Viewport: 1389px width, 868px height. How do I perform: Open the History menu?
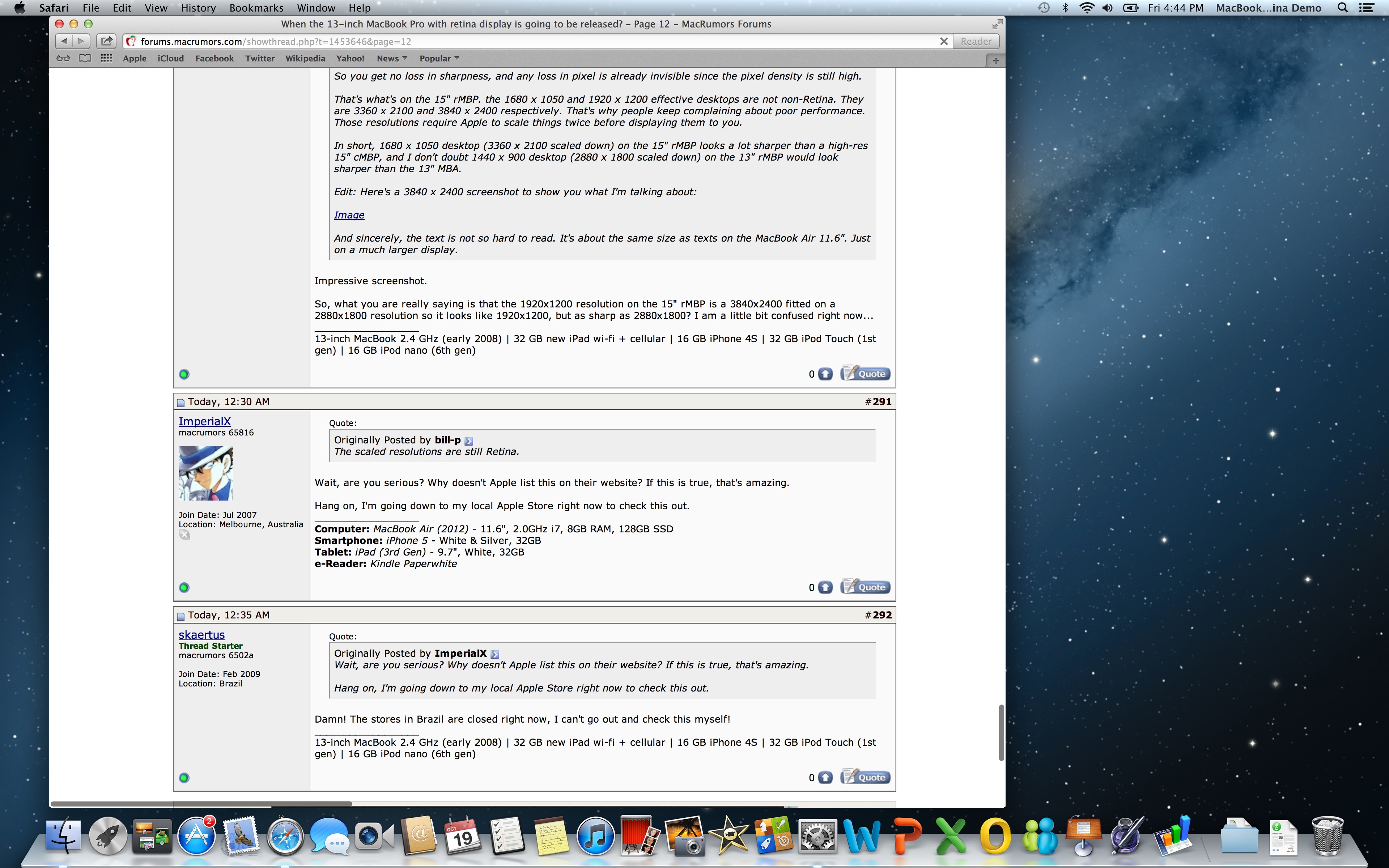pyautogui.click(x=198, y=8)
